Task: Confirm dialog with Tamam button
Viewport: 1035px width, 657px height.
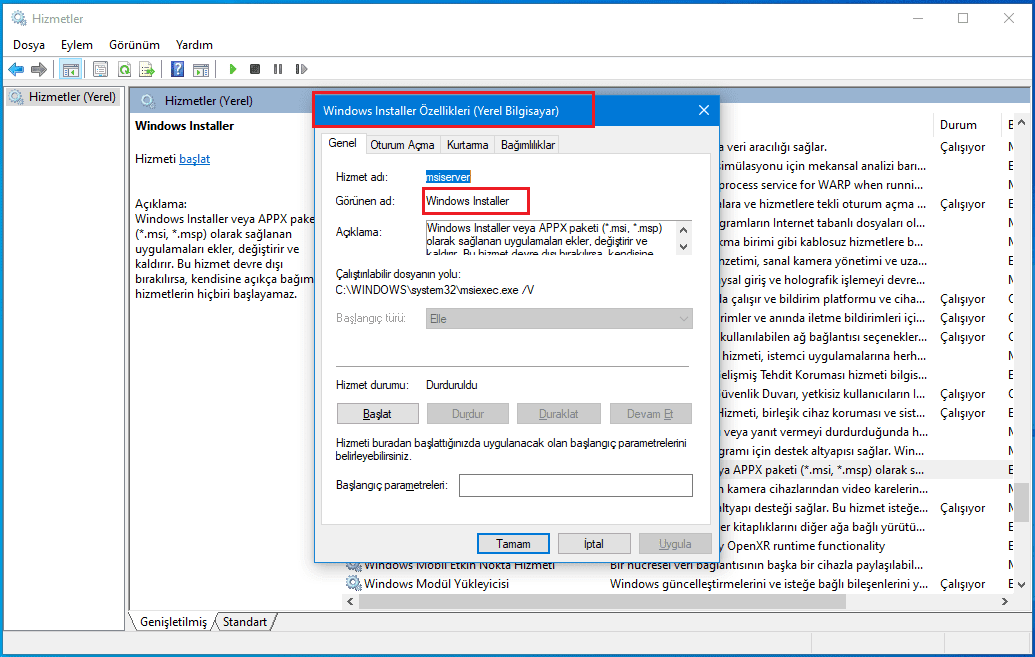Action: pos(513,544)
